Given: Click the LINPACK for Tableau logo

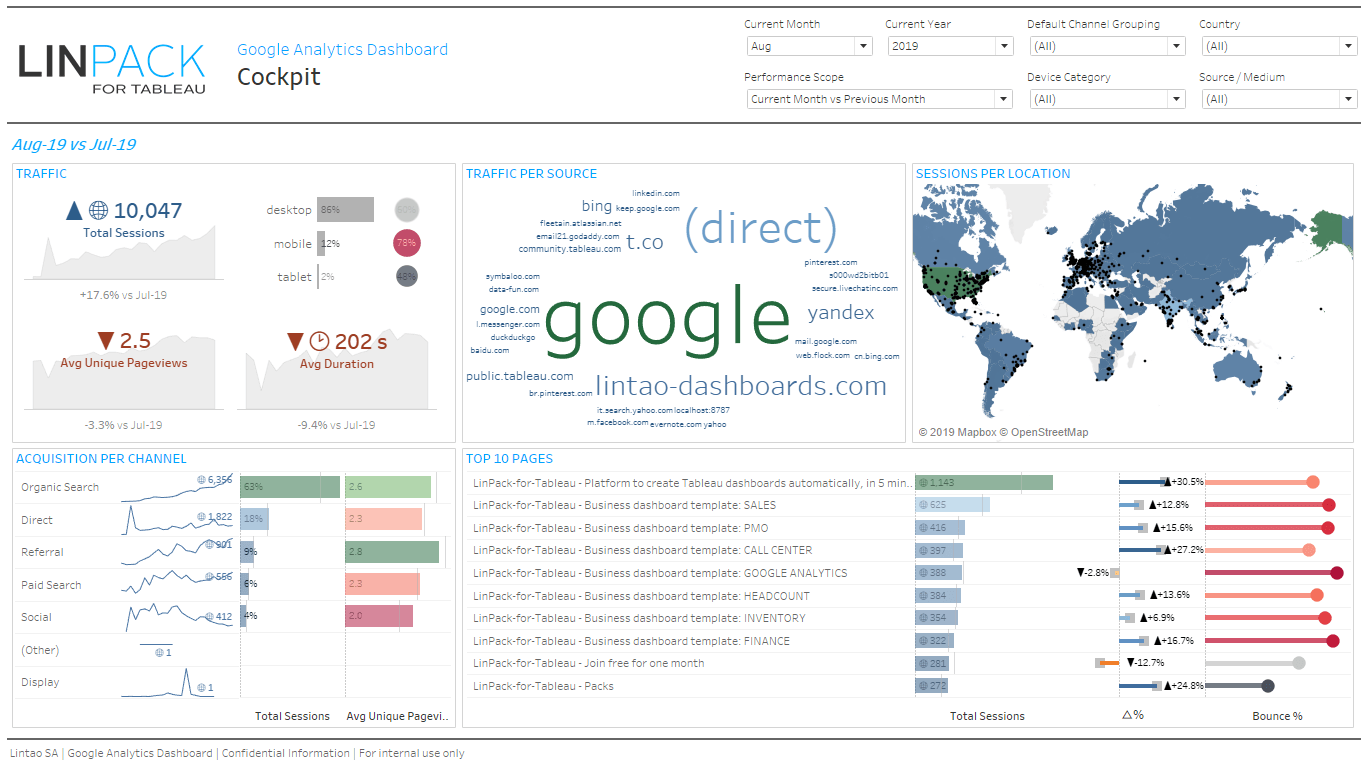Looking at the screenshot, I should tap(112, 68).
